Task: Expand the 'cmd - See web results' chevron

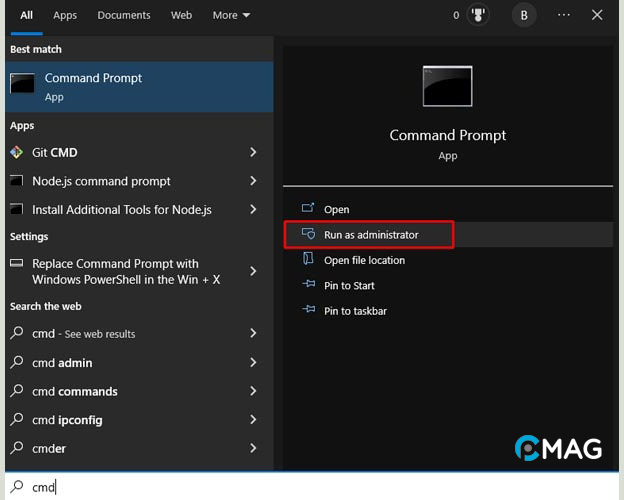Action: pos(253,333)
